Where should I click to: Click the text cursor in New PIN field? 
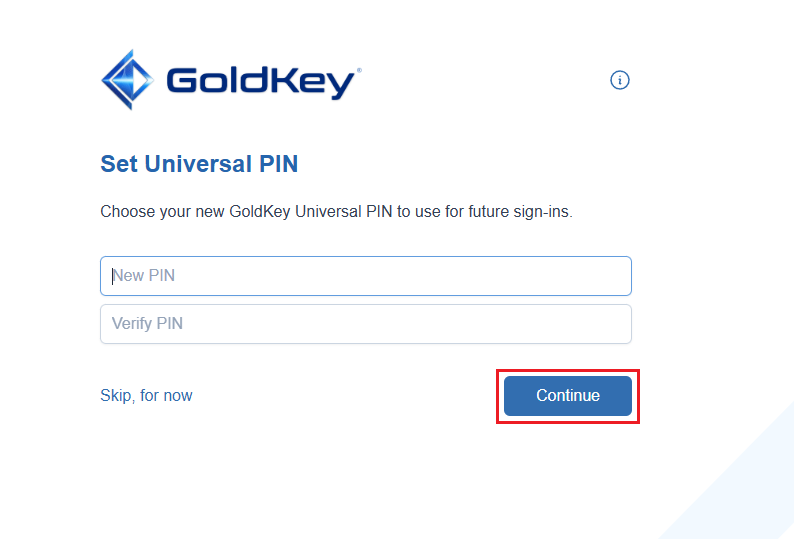point(112,276)
